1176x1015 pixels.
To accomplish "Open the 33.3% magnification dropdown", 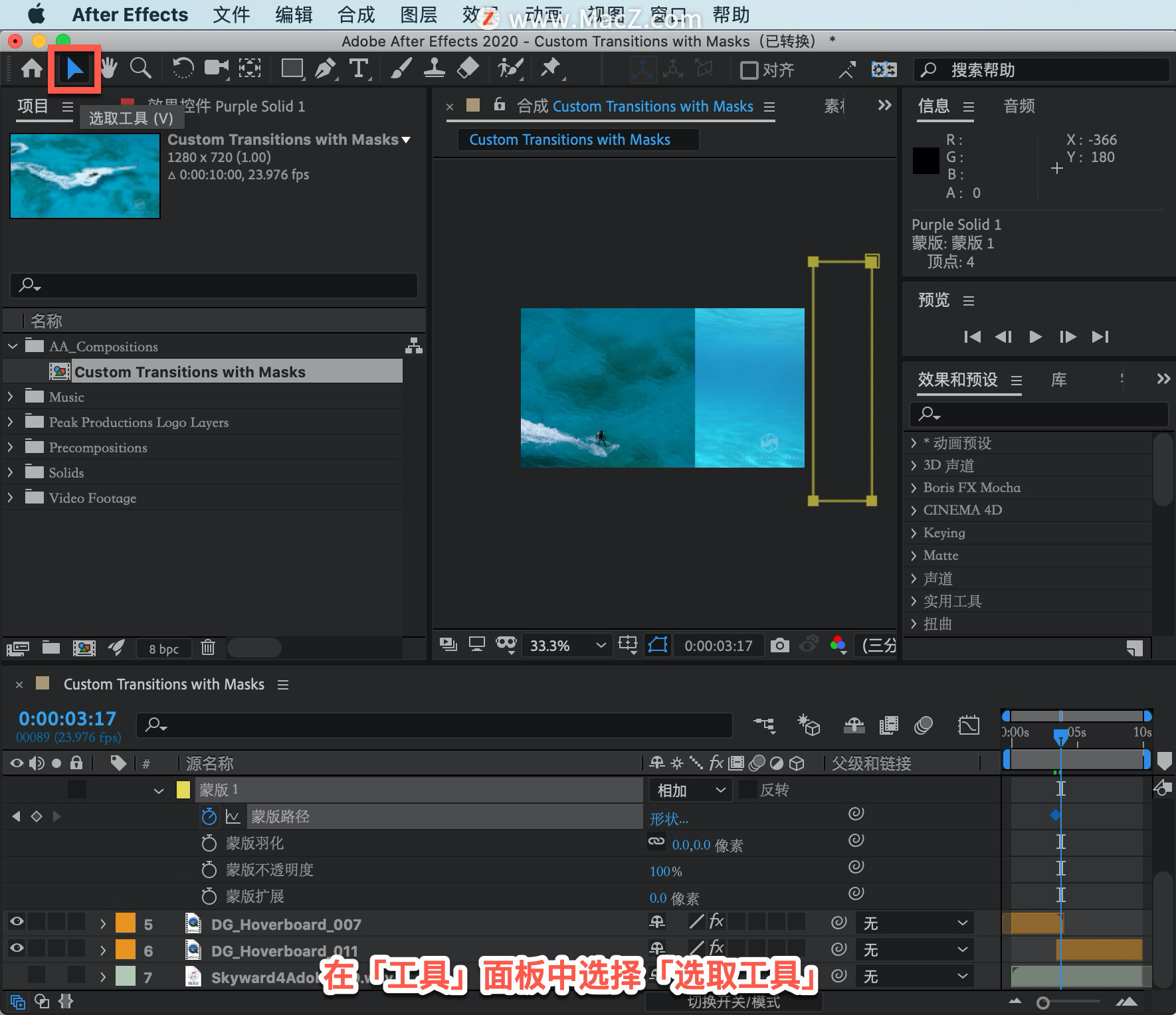I will click(x=567, y=645).
